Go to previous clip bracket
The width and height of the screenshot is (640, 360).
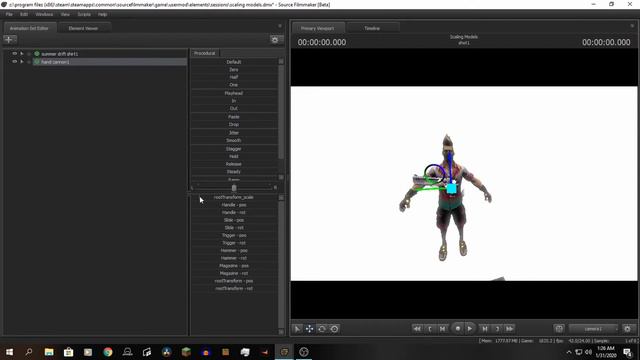[430, 329]
